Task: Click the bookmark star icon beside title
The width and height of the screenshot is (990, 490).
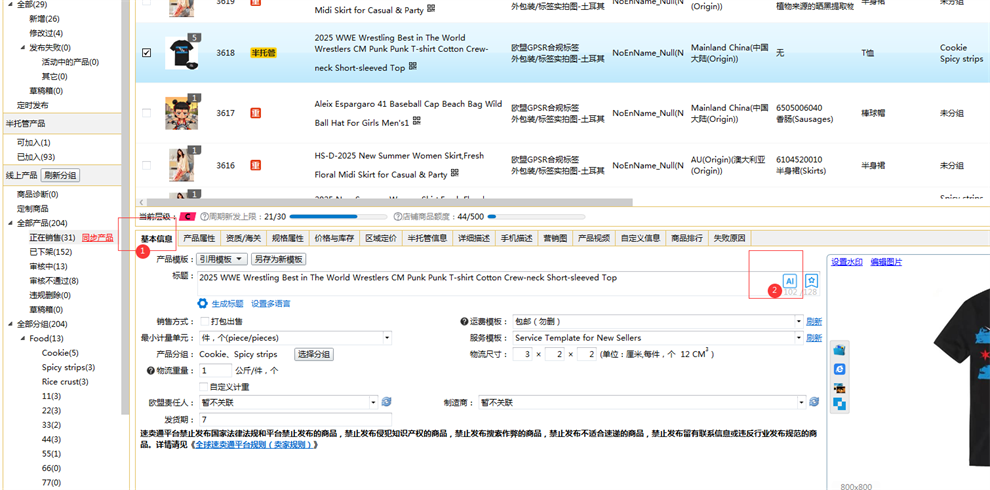Action: [812, 281]
